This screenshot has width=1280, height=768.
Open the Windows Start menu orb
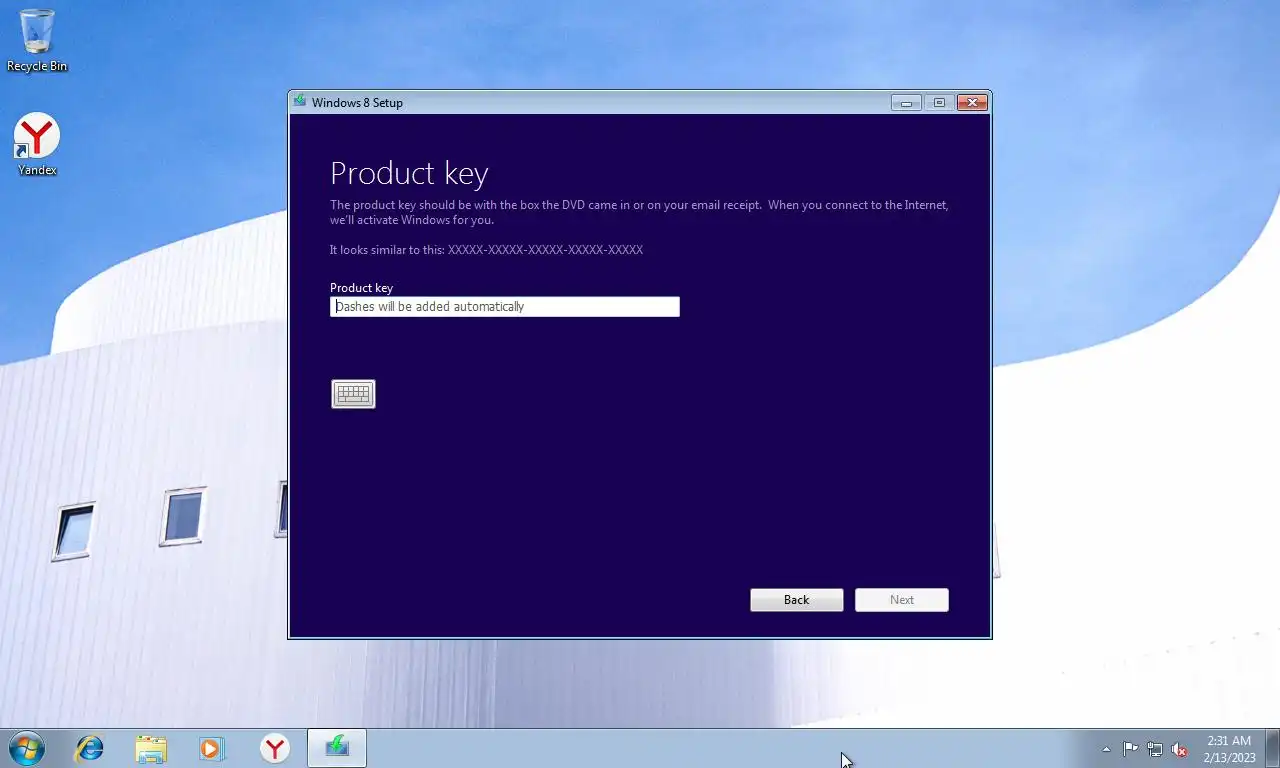click(x=26, y=748)
